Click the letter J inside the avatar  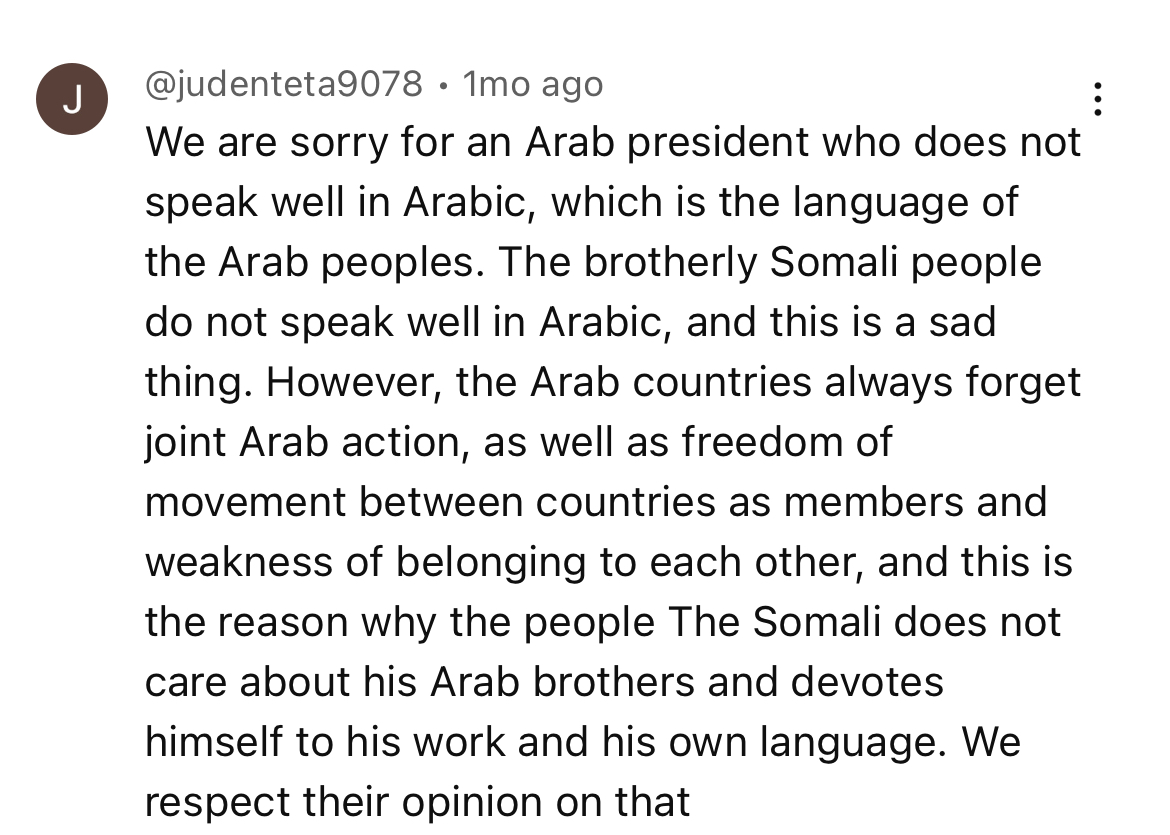point(72,99)
